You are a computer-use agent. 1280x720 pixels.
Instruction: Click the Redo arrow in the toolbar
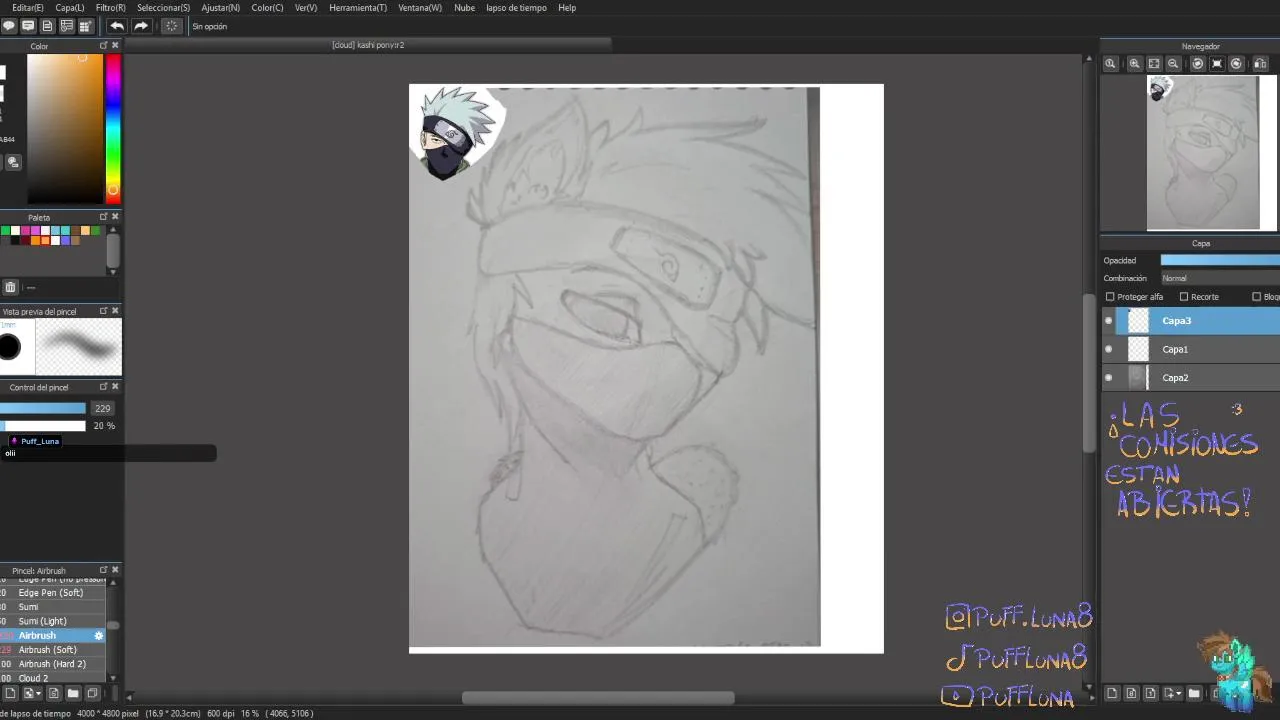[141, 26]
